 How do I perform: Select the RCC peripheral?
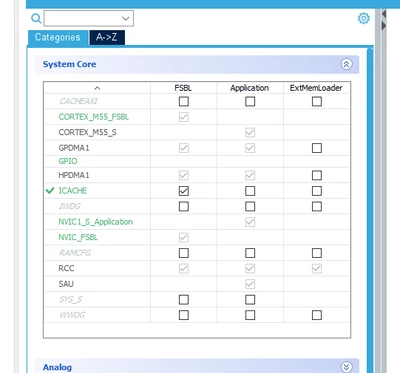pyautogui.click(x=66, y=268)
